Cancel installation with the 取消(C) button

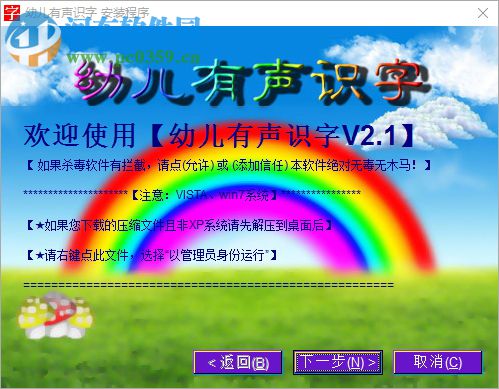click(438, 362)
